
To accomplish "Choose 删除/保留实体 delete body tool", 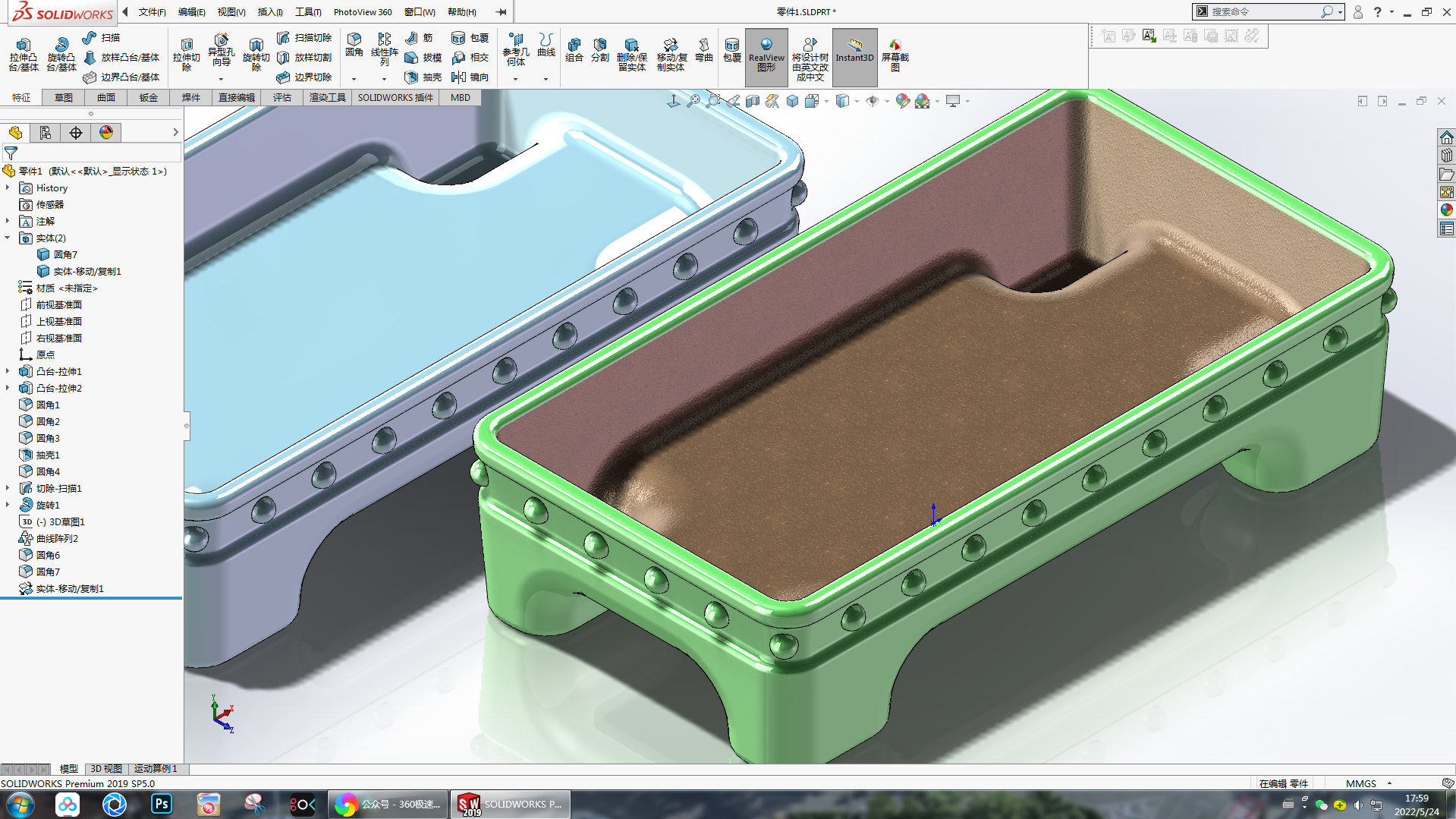I will 632,55.
